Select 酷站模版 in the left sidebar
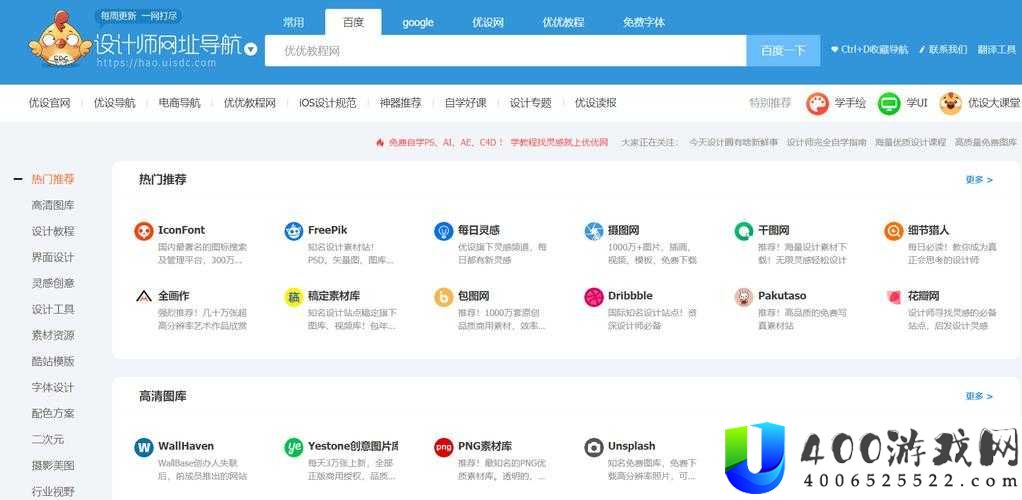The height and width of the screenshot is (500, 1022). click(x=53, y=362)
